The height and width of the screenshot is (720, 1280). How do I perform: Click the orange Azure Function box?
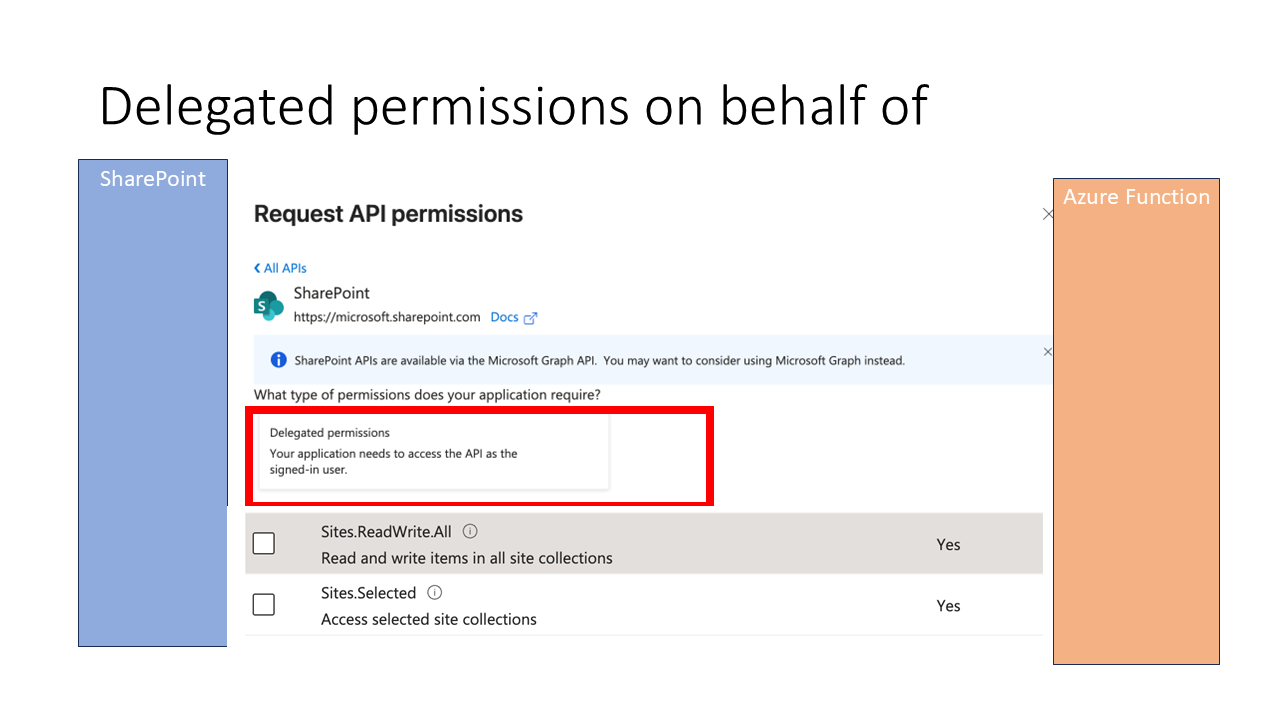click(1136, 421)
